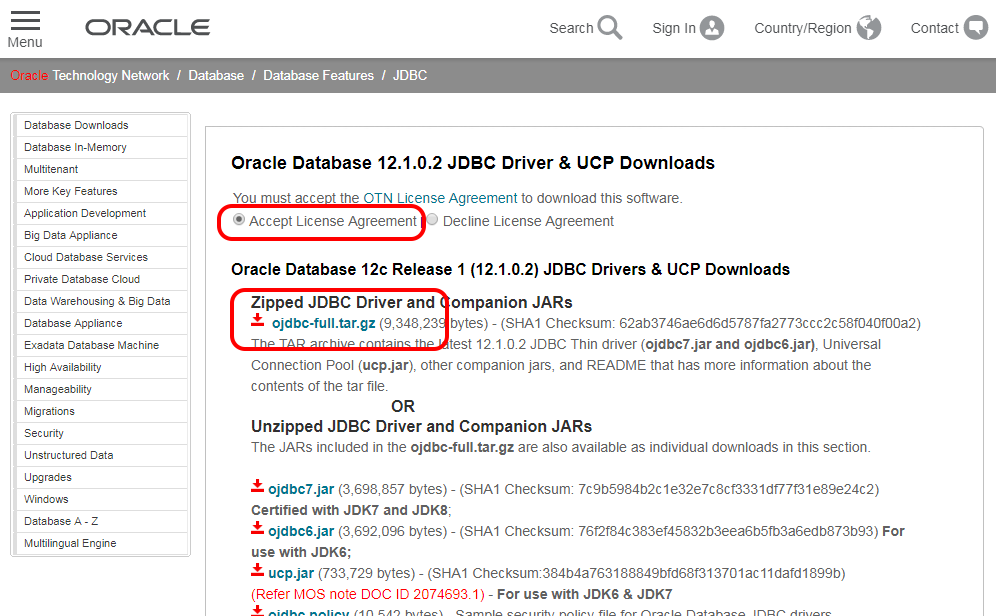The image size is (996, 616).
Task: Open Upgrades sidebar item
Action: pyautogui.click(x=102, y=478)
